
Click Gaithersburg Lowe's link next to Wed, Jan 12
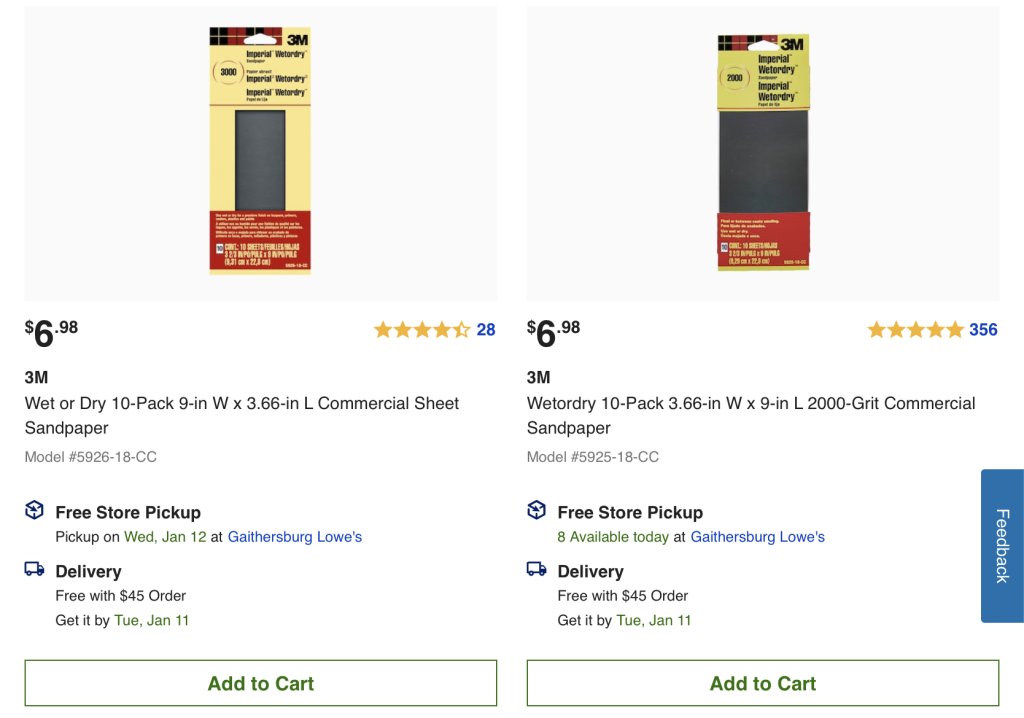(x=295, y=537)
